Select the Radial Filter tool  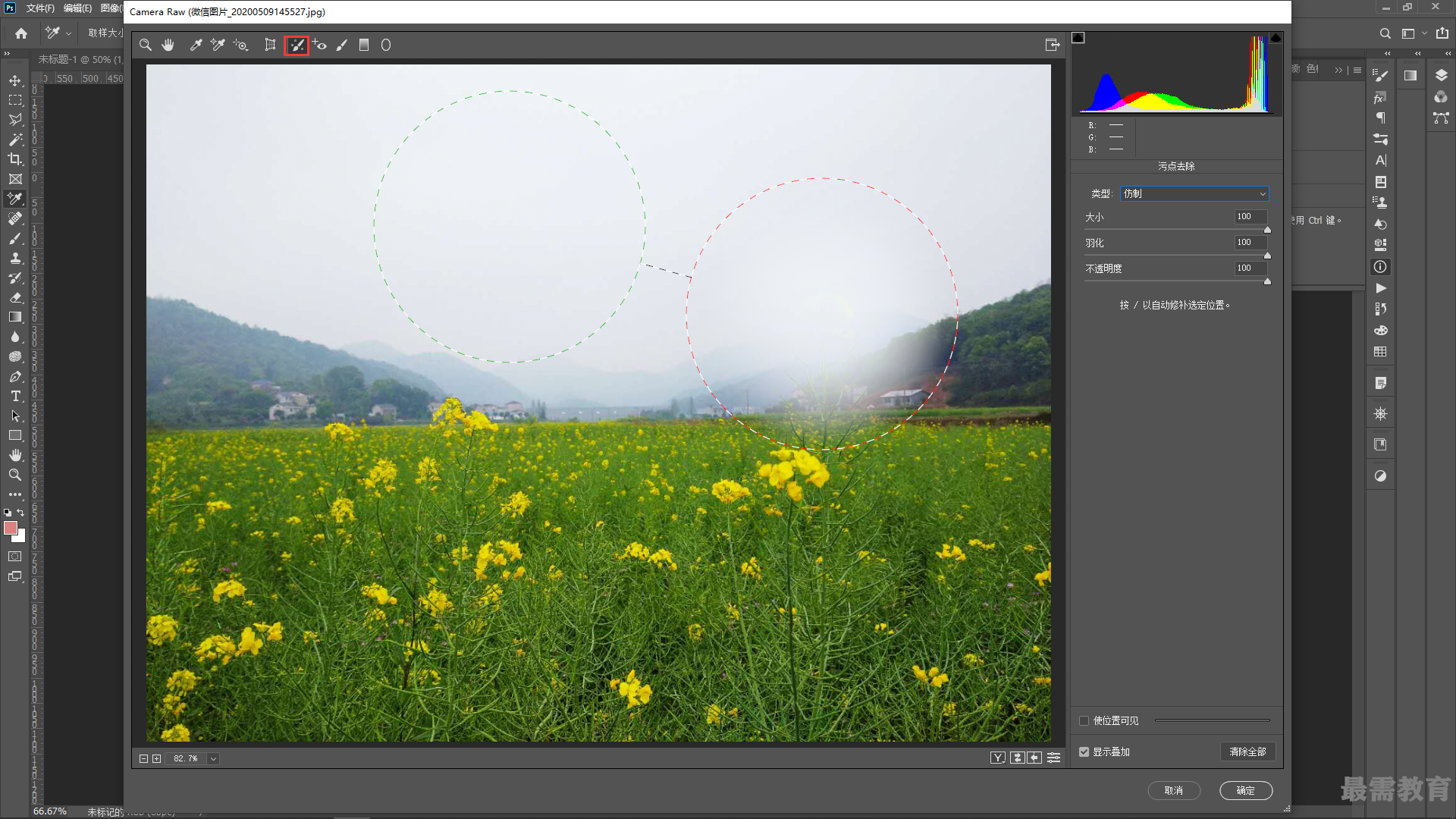pos(386,45)
